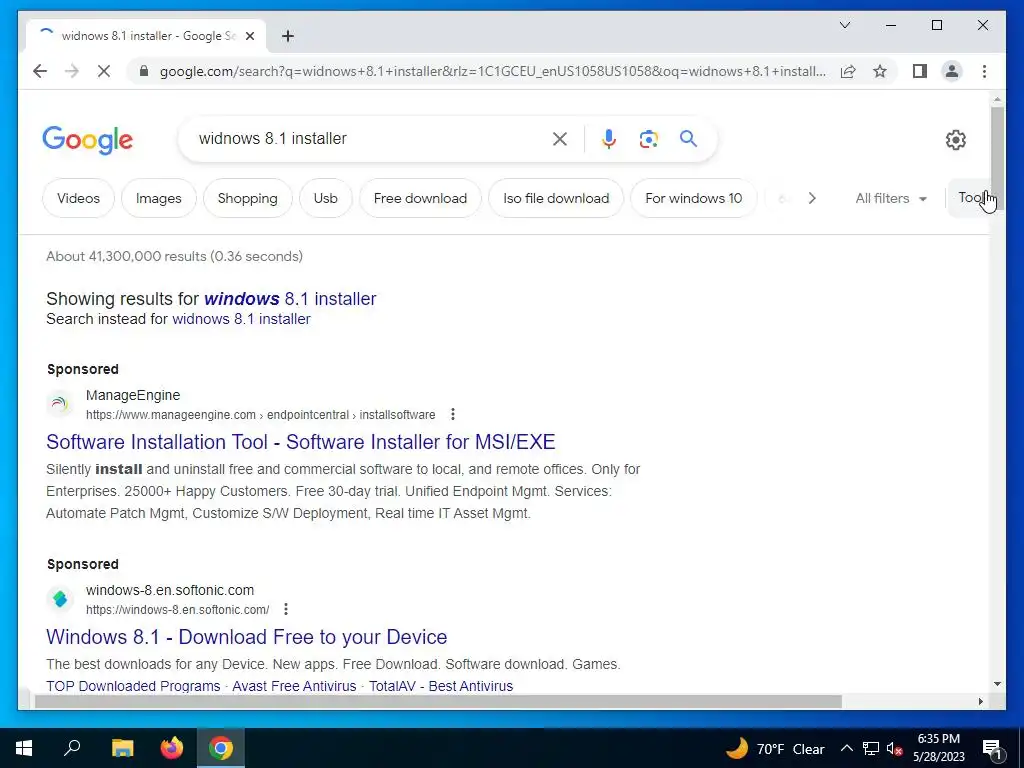Open the Chrome profile menu

click(952, 71)
